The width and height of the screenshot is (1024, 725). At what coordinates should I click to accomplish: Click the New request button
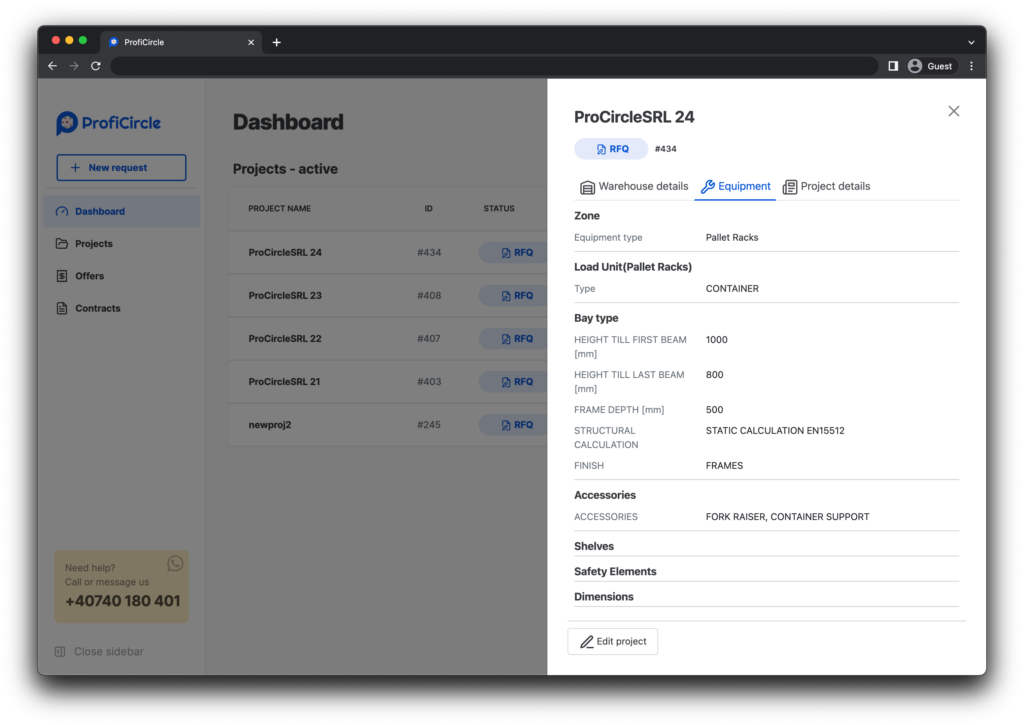pos(121,168)
